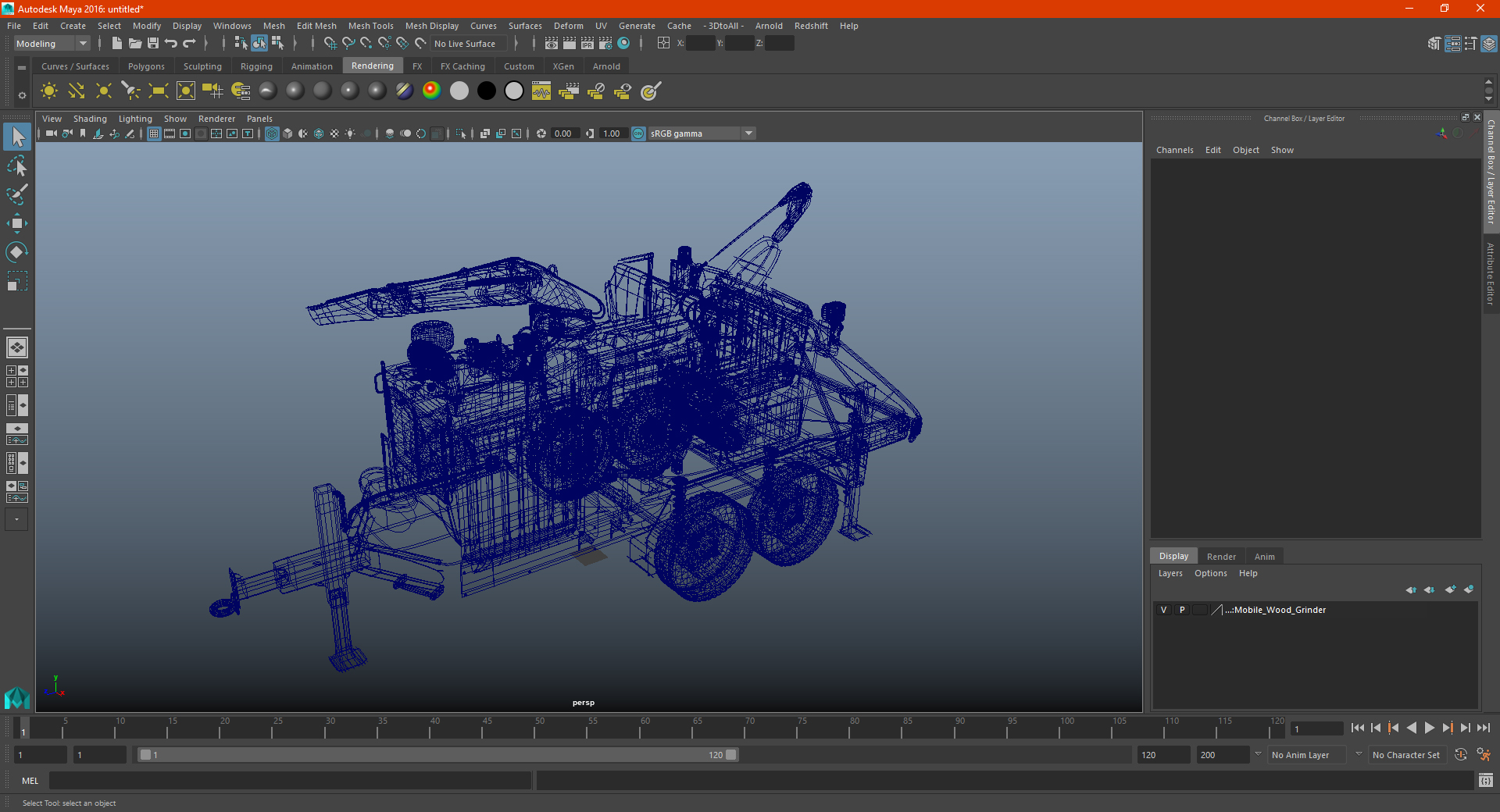The width and height of the screenshot is (1500, 812).
Task: Open the No Character Set dropdown
Action: (1407, 755)
